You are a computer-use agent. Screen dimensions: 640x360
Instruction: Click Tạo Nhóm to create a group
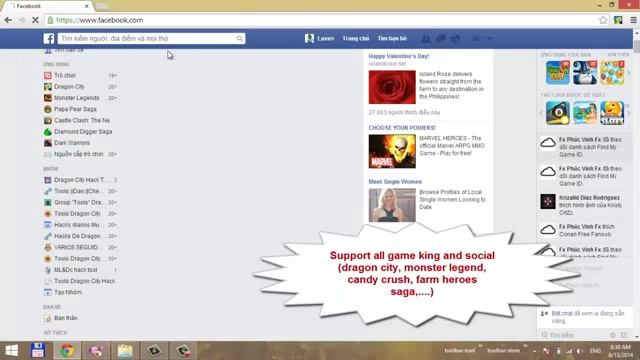pos(68,292)
